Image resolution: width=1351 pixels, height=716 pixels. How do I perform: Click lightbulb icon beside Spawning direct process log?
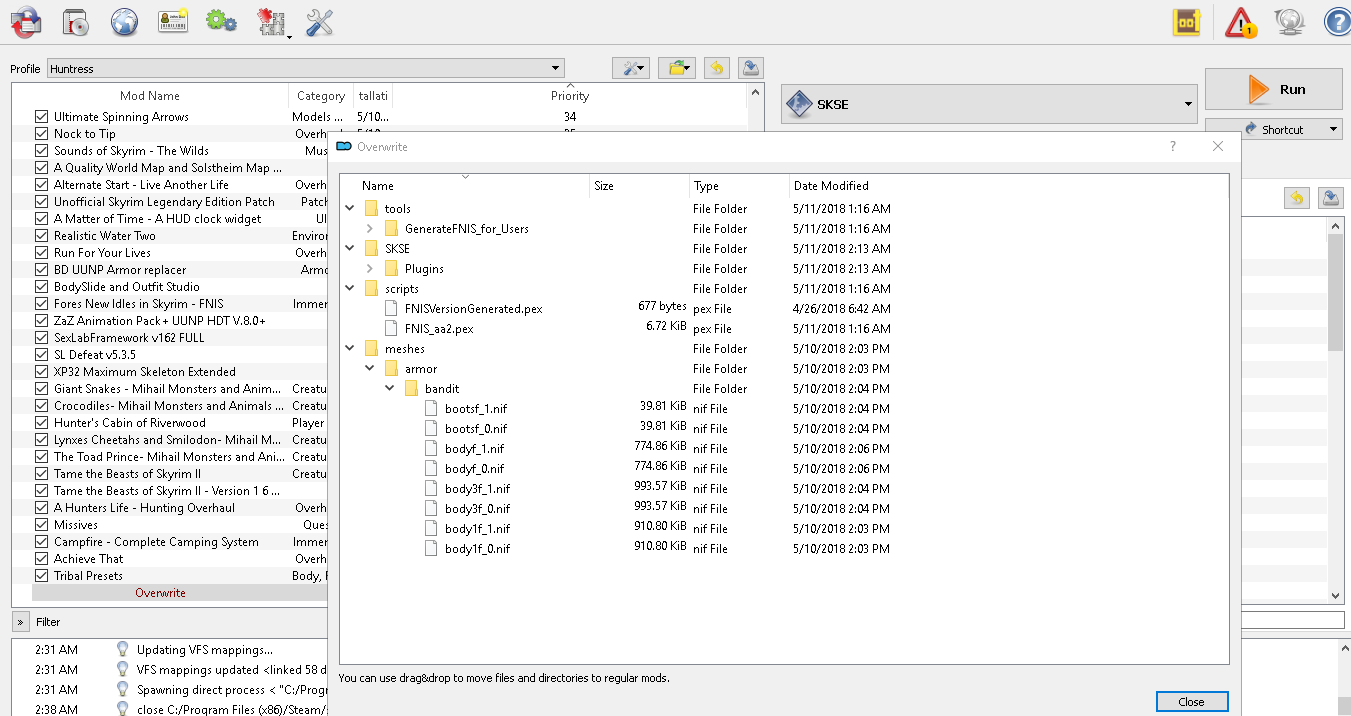tap(123, 690)
